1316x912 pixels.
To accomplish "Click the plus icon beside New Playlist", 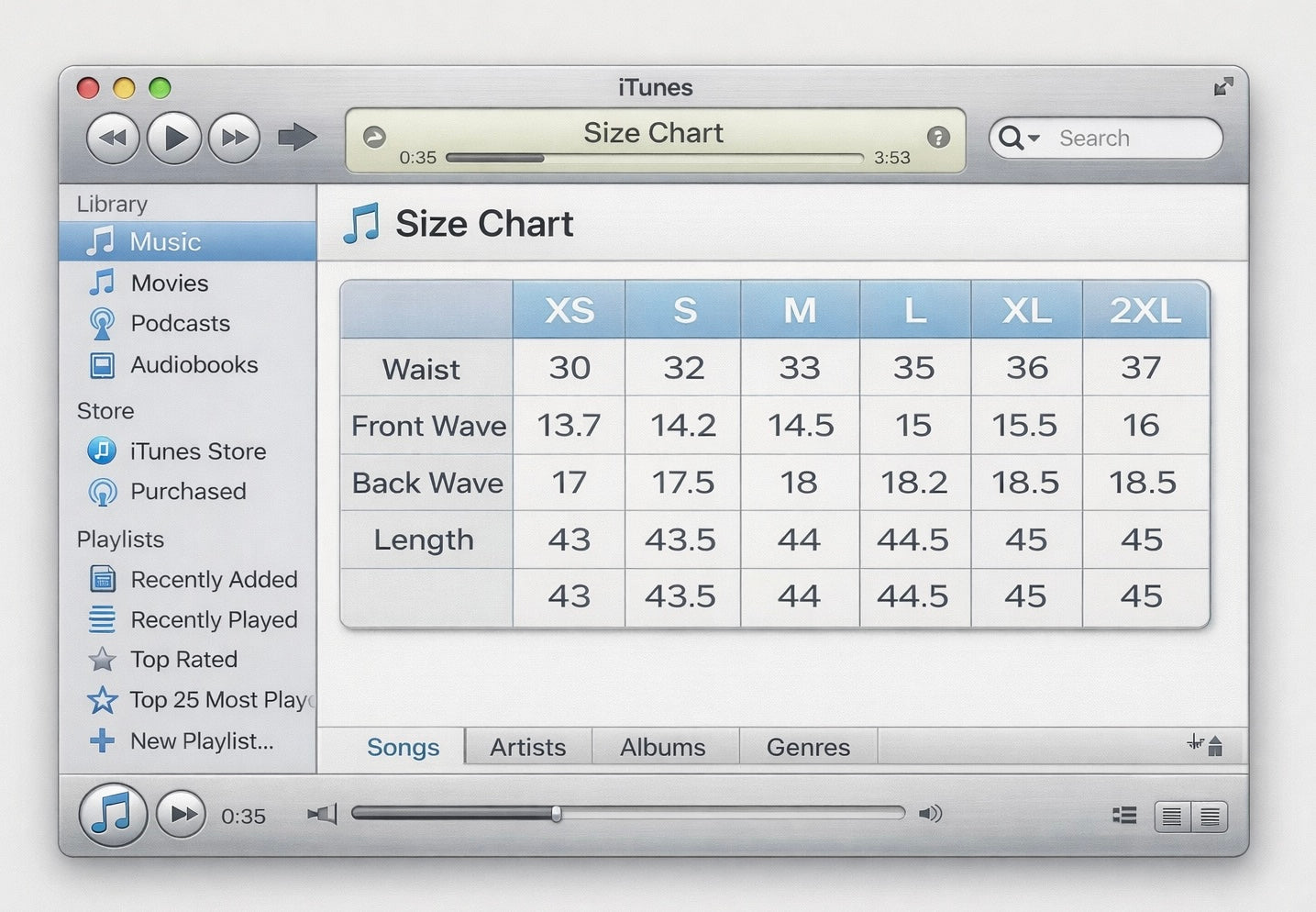I will tap(102, 740).
